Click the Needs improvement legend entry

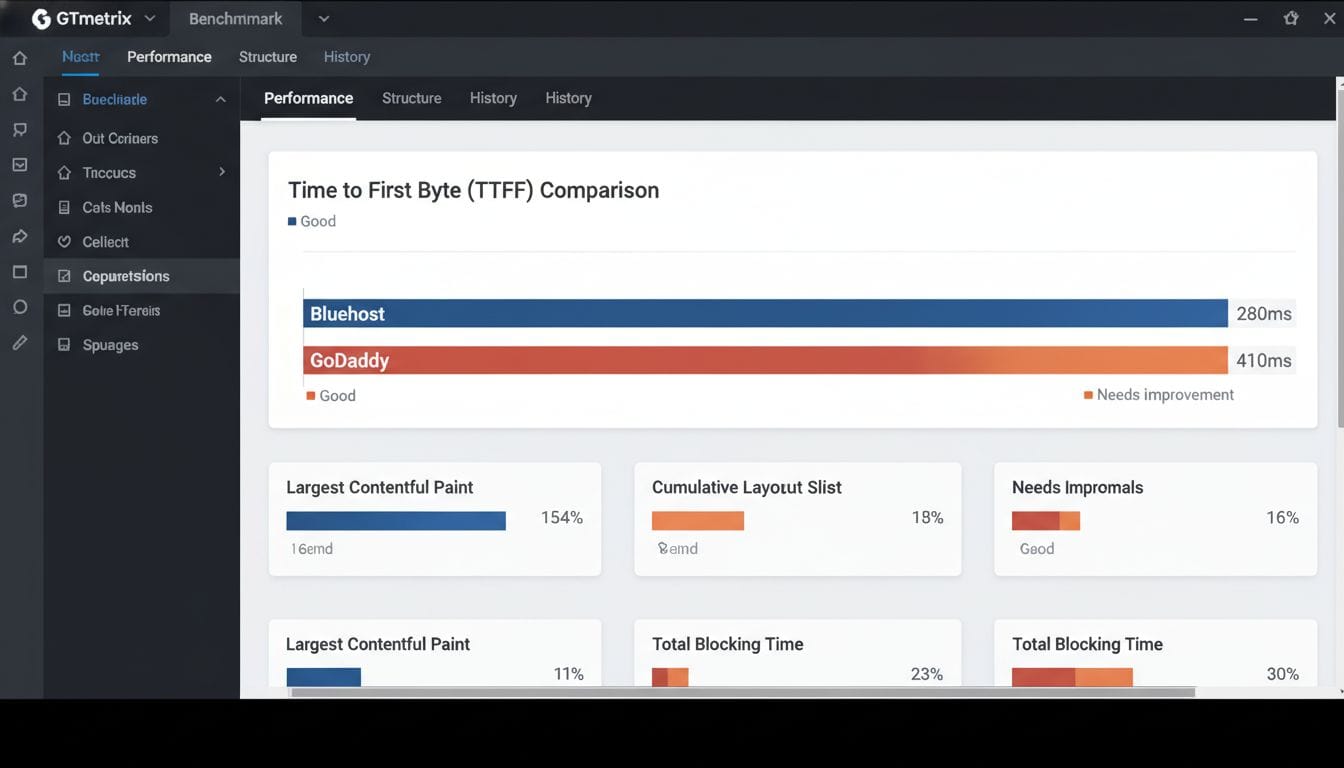coord(1159,395)
